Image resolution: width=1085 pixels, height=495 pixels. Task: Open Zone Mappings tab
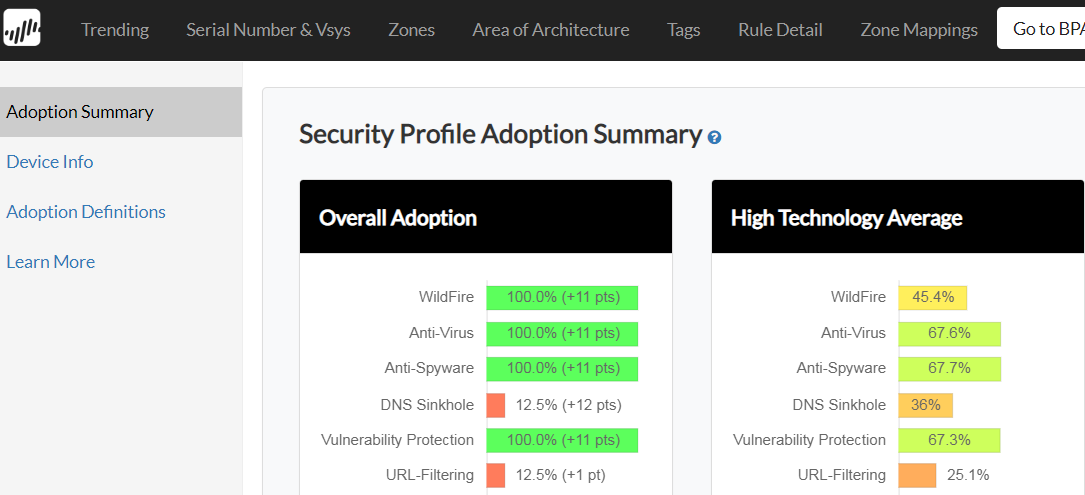point(919,30)
